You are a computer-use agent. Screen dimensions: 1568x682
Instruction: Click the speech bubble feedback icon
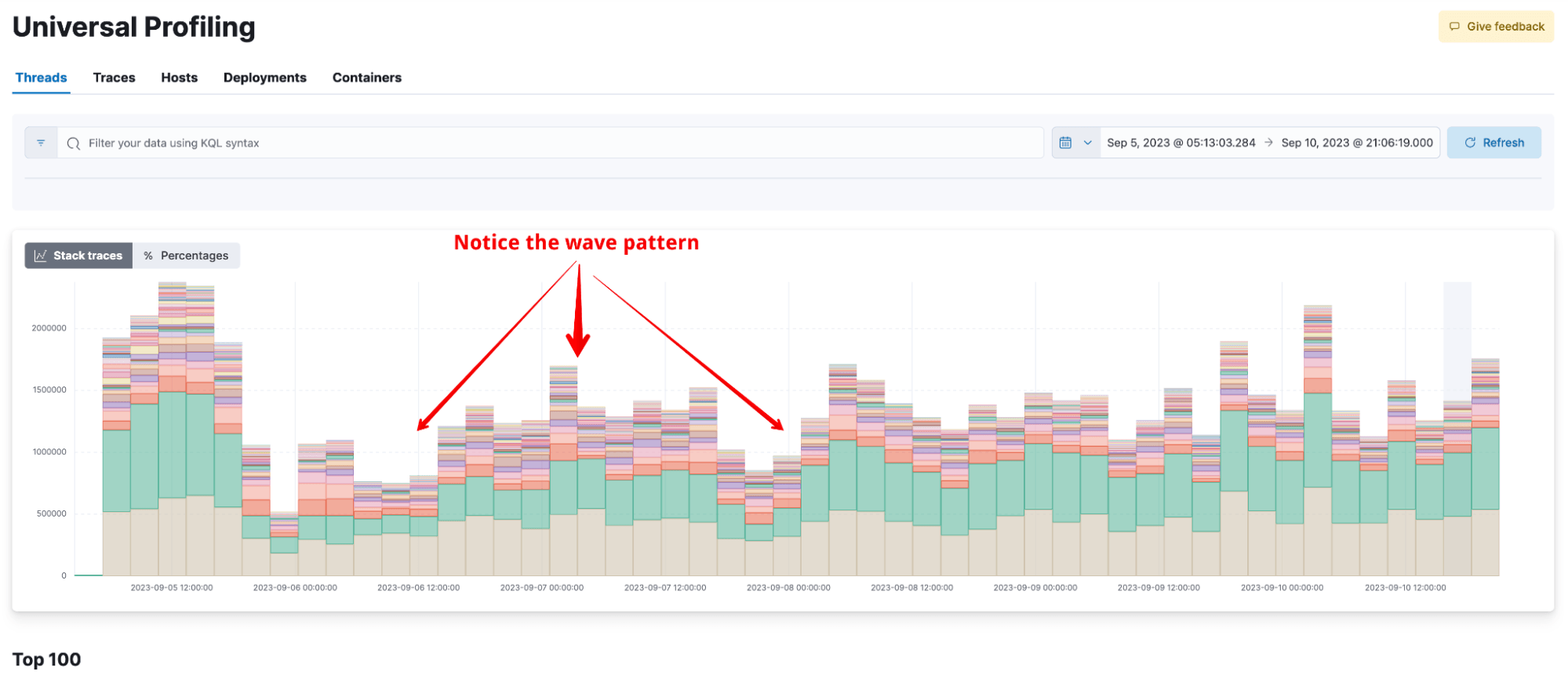(x=1454, y=27)
